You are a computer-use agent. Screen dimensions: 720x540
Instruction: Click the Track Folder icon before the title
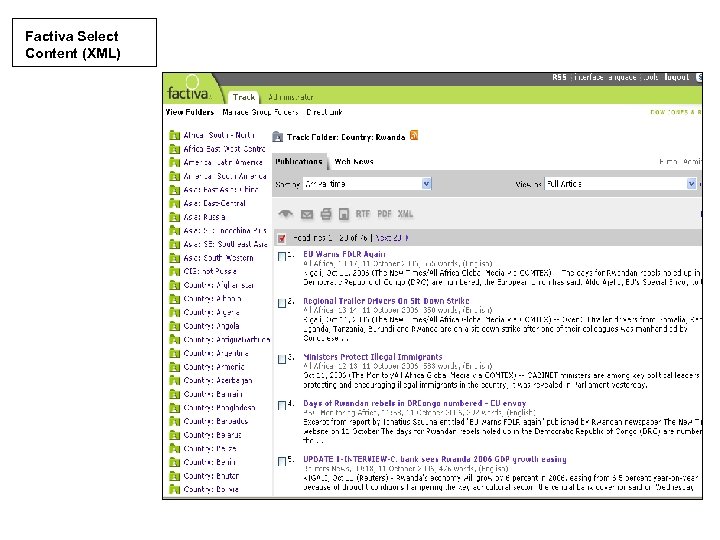click(x=277, y=137)
